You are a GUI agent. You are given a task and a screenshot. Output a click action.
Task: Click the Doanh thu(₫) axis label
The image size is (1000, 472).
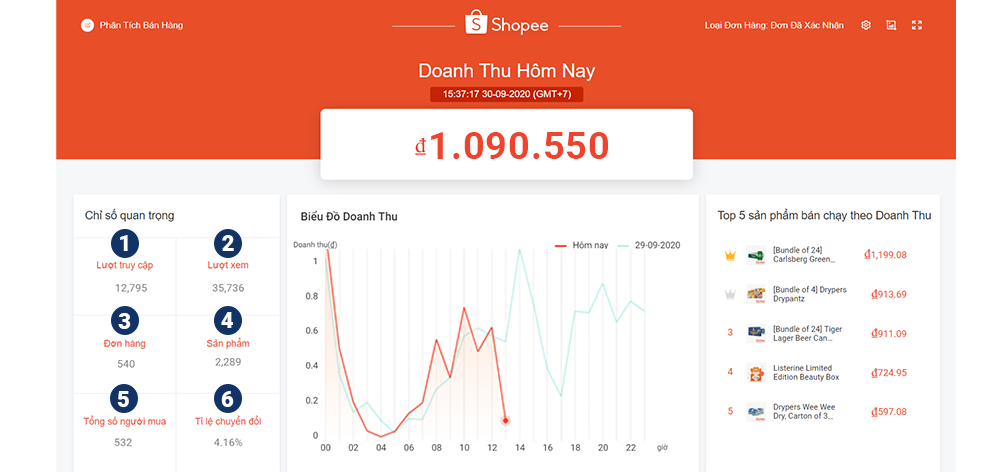pos(315,244)
